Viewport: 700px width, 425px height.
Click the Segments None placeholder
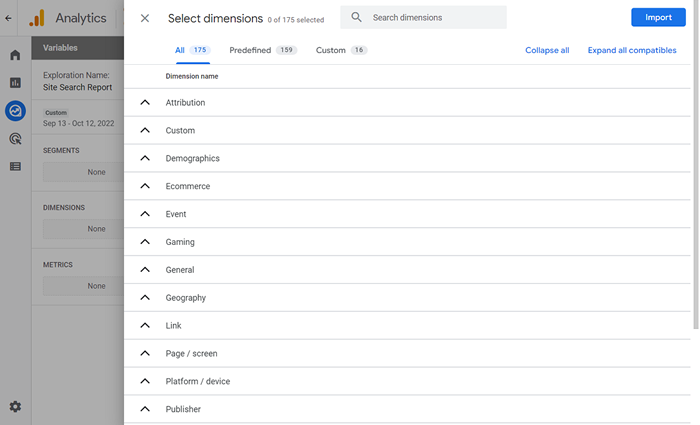pyautogui.click(x=83, y=172)
